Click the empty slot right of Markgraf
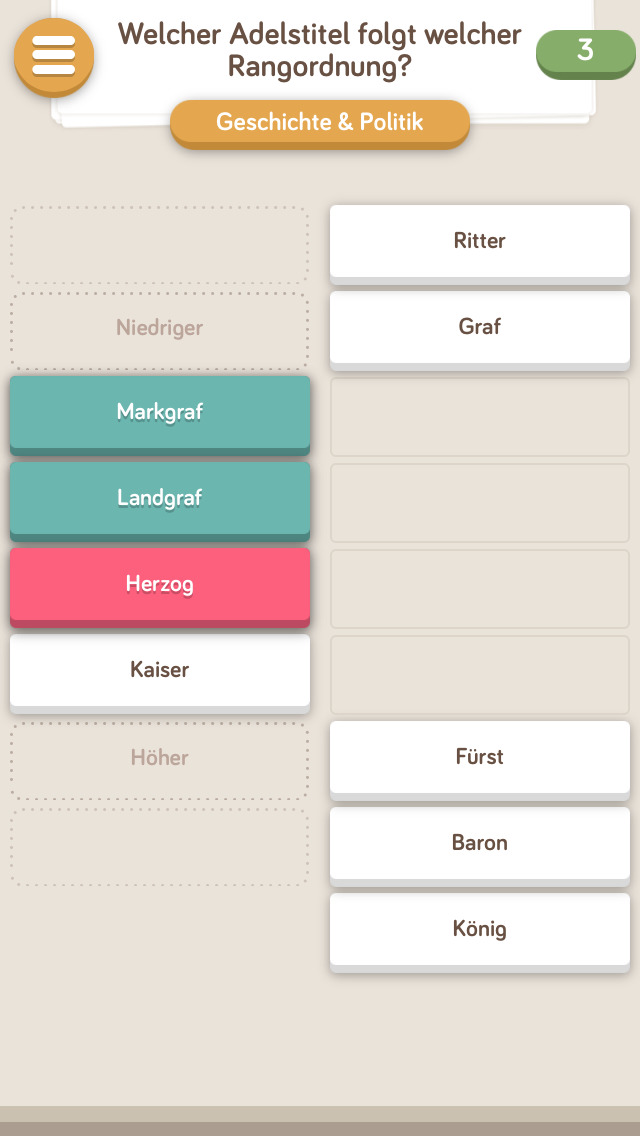This screenshot has height=1136, width=640. click(480, 416)
